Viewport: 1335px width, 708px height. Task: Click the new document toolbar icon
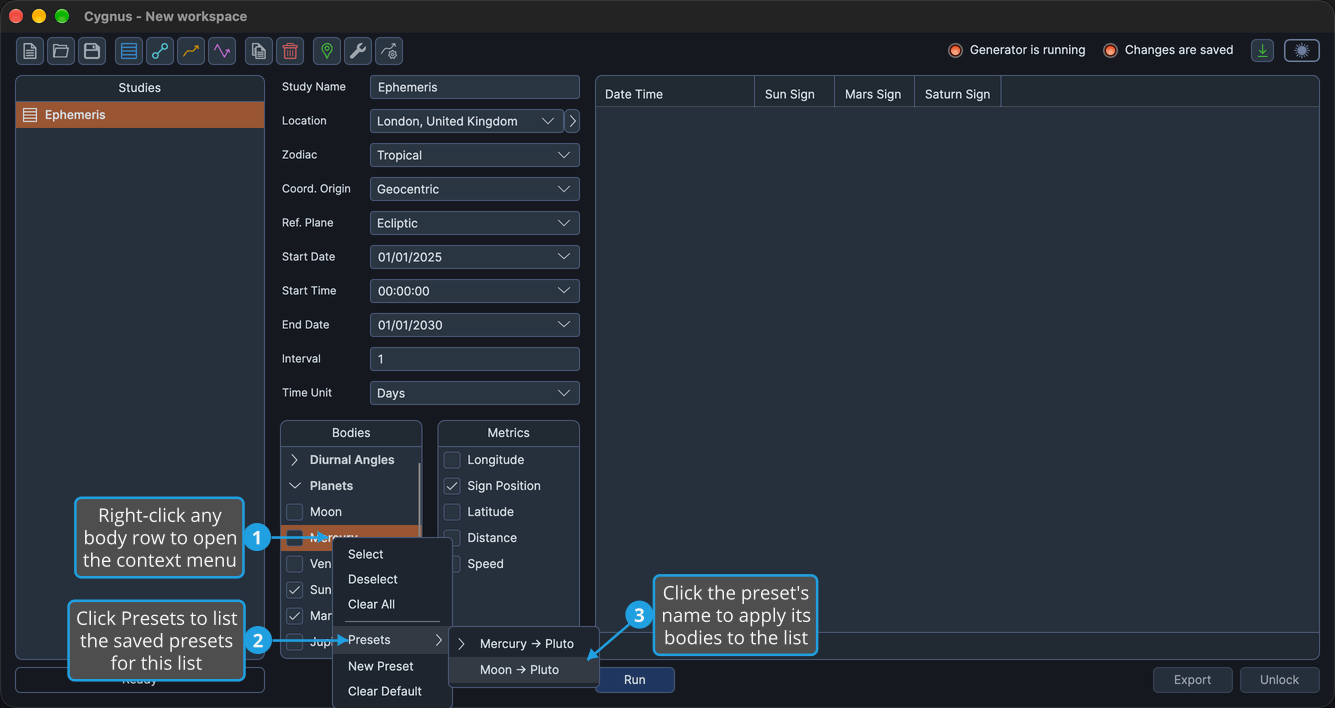coord(30,51)
